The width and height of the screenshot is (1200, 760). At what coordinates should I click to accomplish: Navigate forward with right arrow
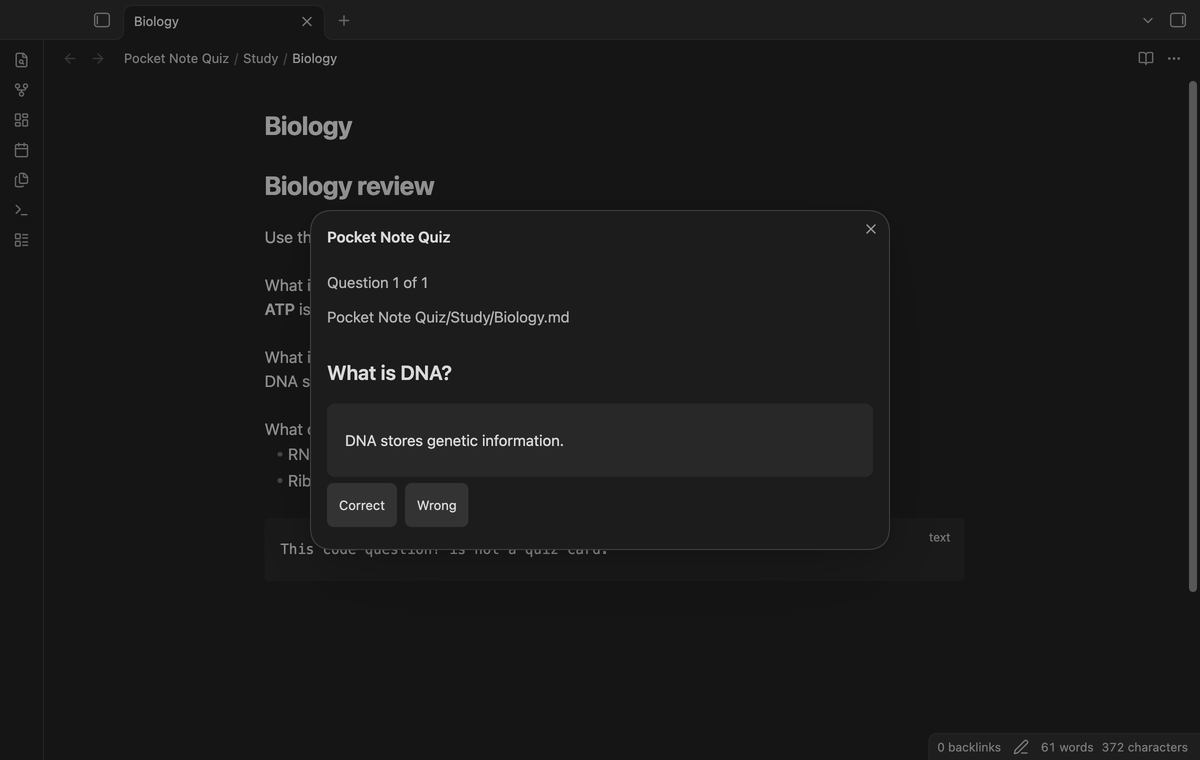pyautogui.click(x=98, y=59)
